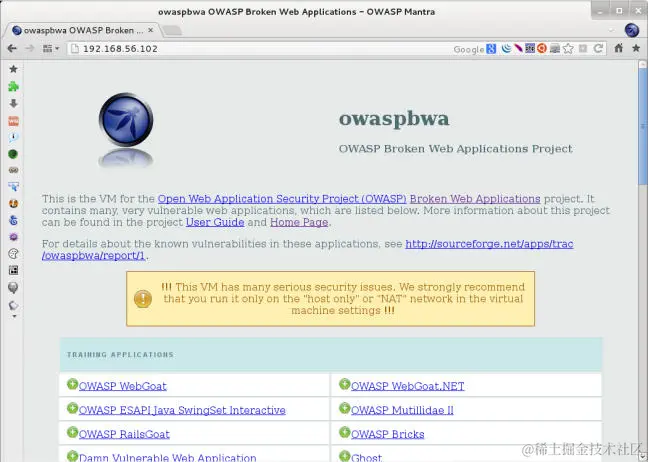The image size is (648, 462).
Task: Expand the plus icon beside OWASP WebGoat
Action: 72,384
